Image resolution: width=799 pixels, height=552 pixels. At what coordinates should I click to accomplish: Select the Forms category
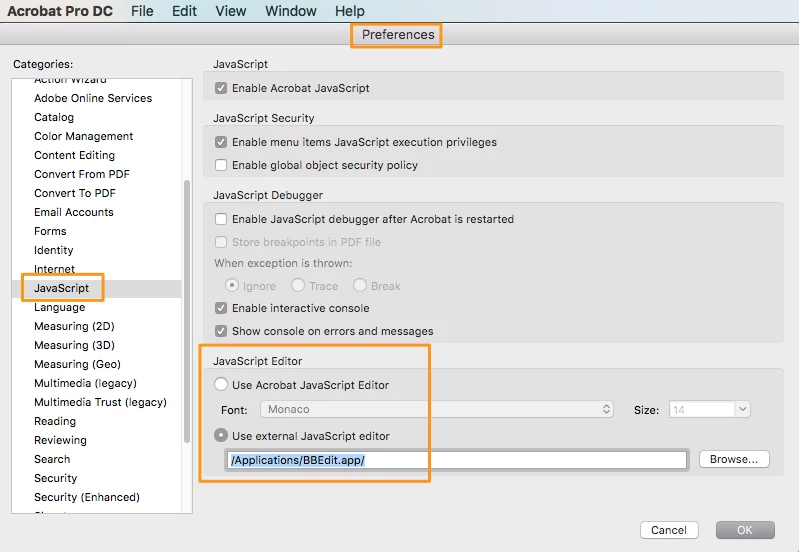pos(50,231)
